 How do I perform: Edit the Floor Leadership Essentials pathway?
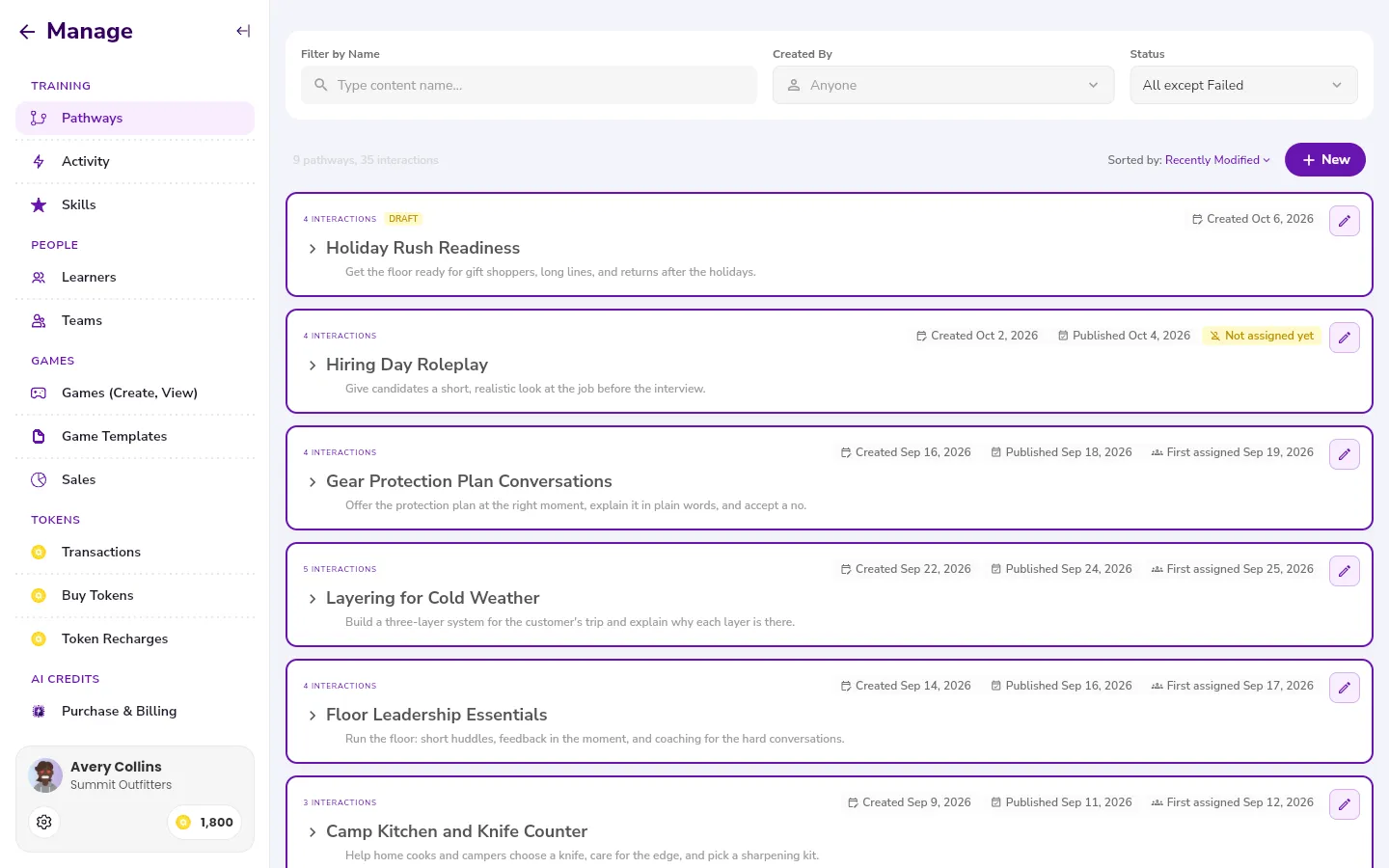pos(1345,688)
